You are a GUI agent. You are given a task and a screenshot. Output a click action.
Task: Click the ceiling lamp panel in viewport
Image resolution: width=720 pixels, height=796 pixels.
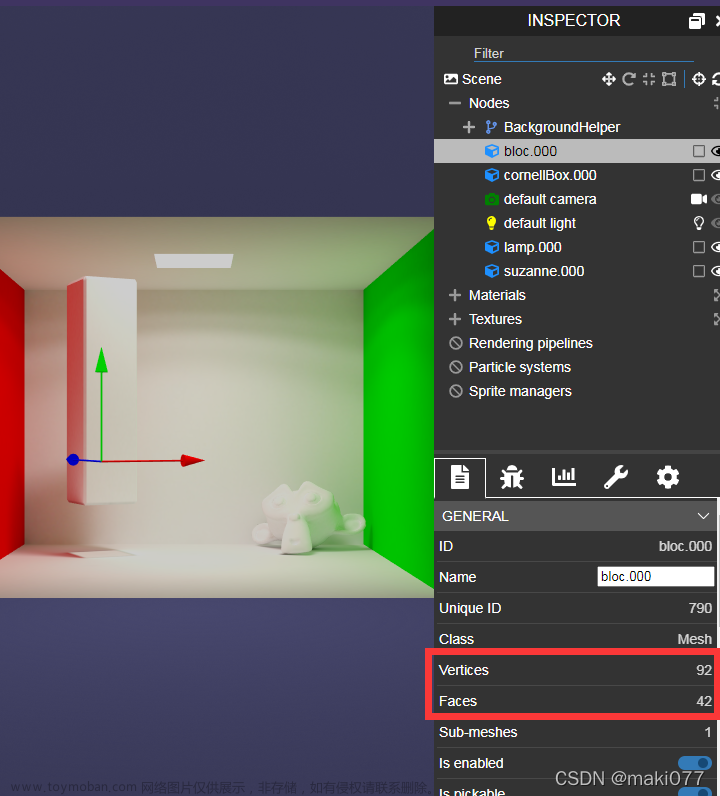tap(193, 261)
